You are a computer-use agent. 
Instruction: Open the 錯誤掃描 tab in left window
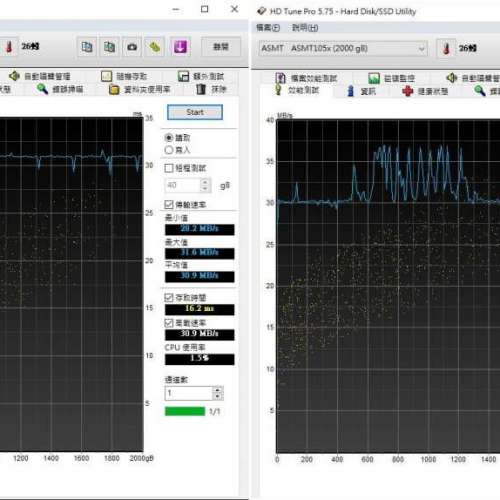60,89
